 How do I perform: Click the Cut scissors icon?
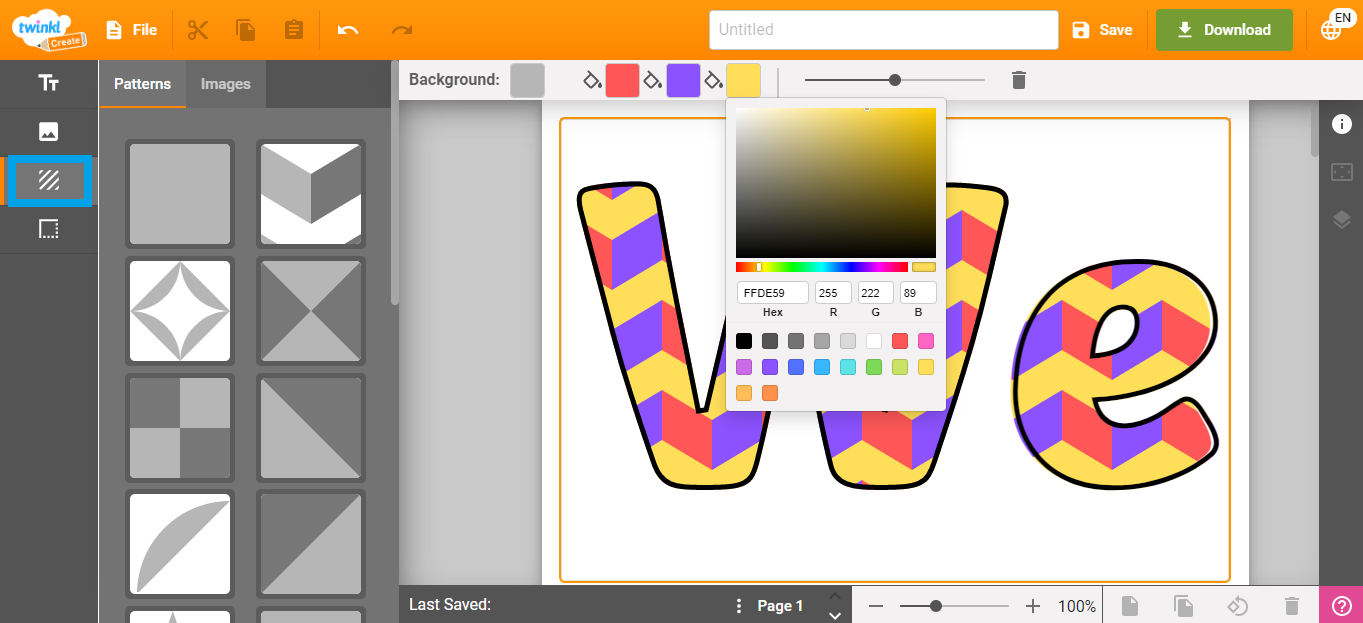(198, 30)
